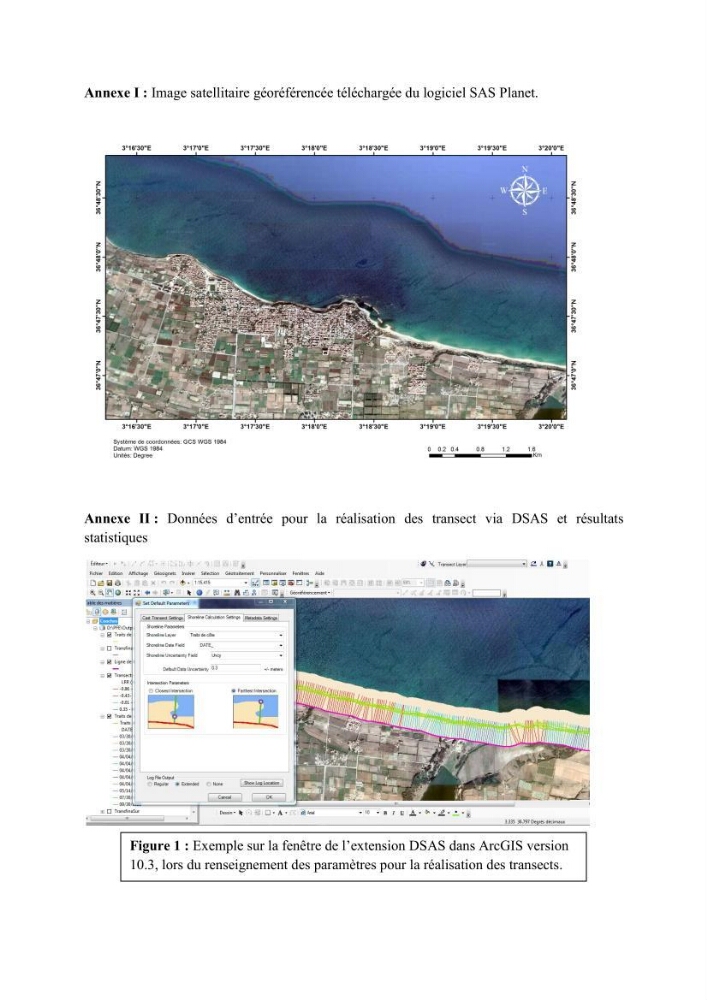
Task: Click the Show Log Location button
Action: click(261, 783)
